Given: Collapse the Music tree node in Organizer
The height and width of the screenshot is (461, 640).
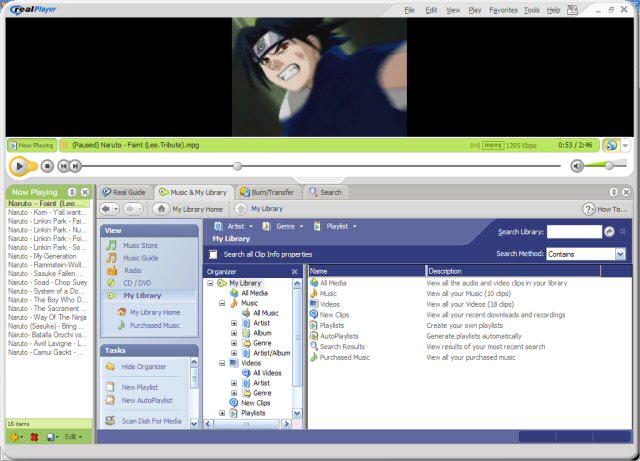Looking at the screenshot, I should 222,303.
